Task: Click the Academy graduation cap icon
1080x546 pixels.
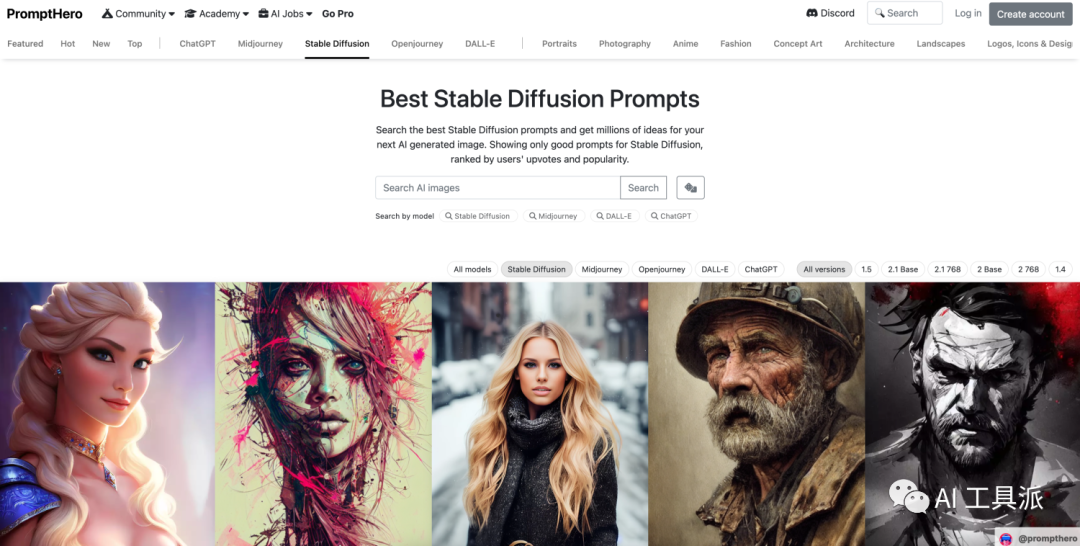Action: coord(191,13)
